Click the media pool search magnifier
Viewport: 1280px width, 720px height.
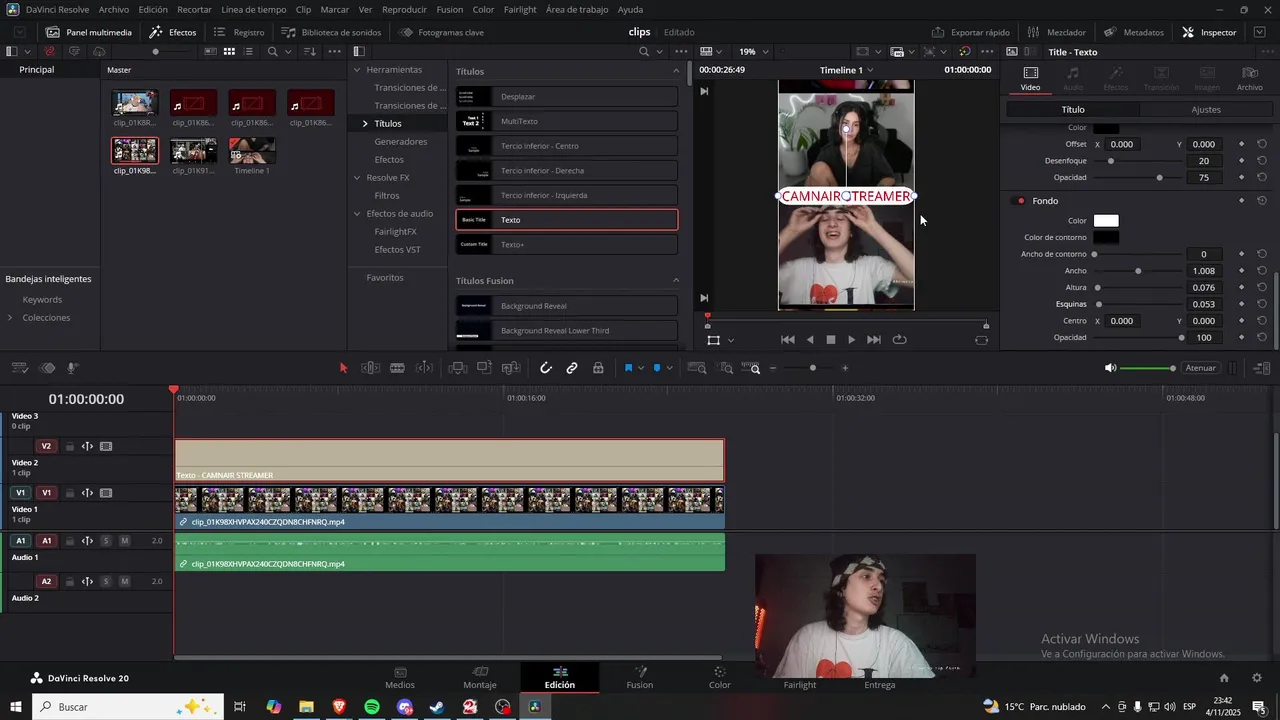pyautogui.click(x=272, y=51)
